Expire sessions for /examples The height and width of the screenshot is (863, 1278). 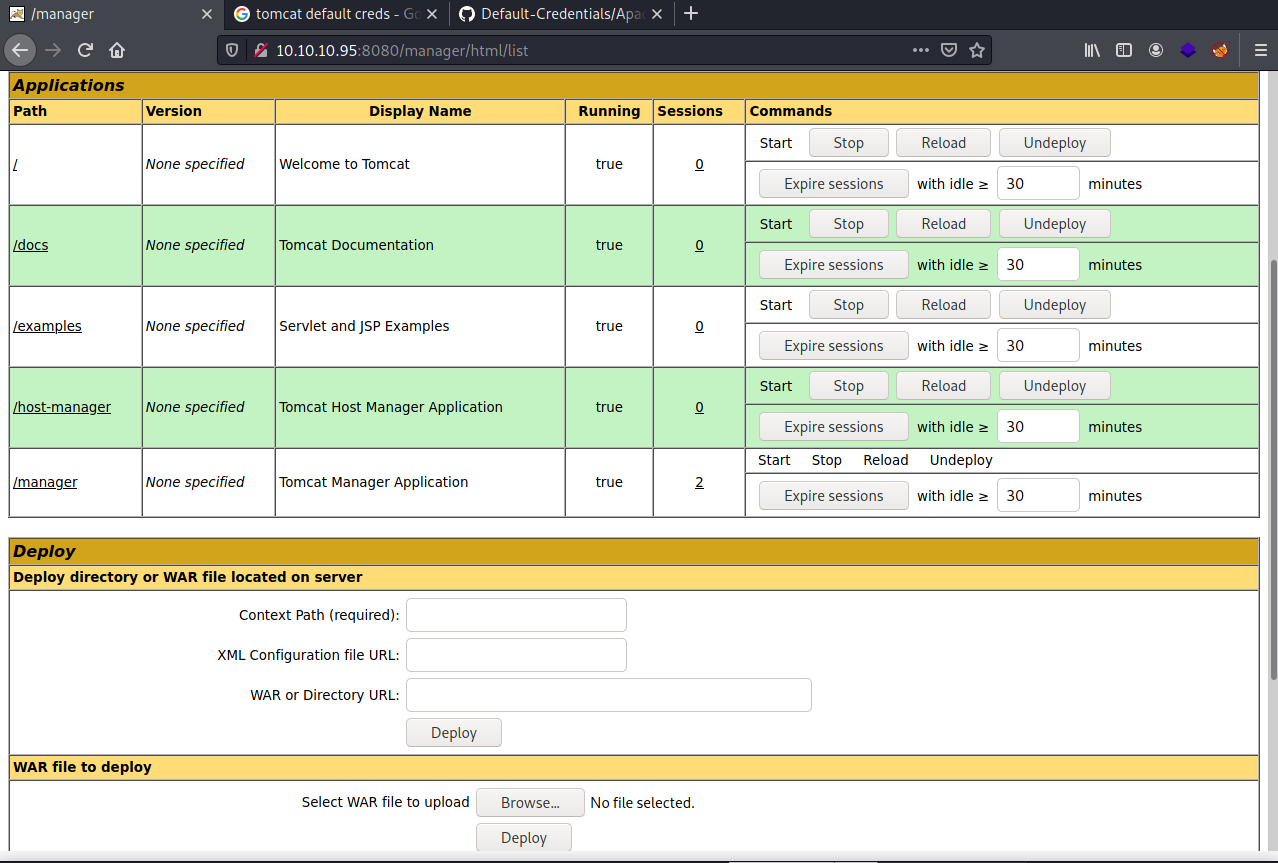click(x=833, y=346)
